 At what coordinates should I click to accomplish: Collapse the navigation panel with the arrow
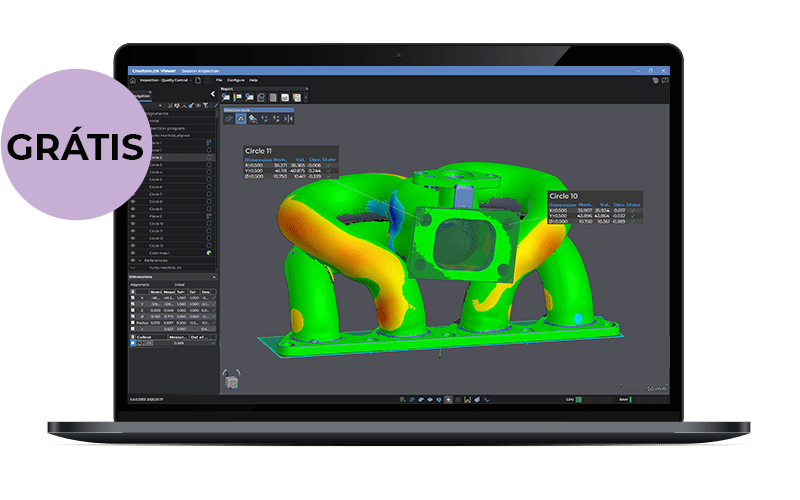[212, 93]
